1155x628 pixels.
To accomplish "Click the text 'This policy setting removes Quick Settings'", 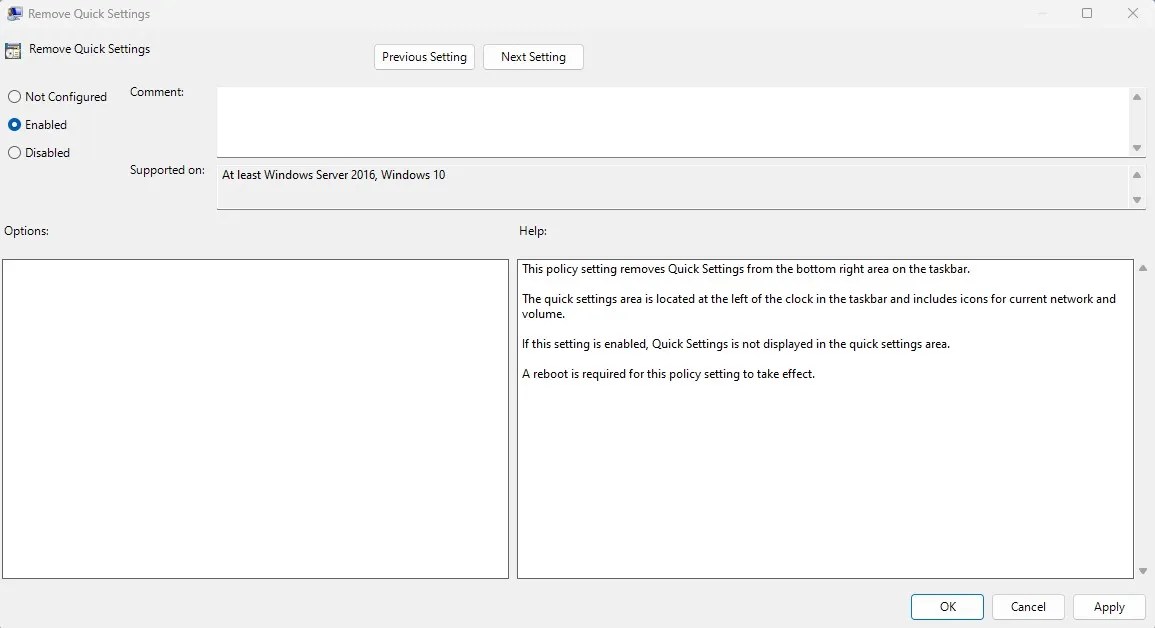I will pos(633,269).
